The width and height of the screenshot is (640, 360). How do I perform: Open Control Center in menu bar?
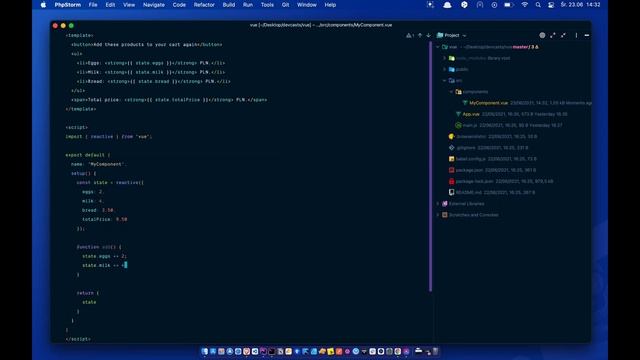[x=551, y=5]
